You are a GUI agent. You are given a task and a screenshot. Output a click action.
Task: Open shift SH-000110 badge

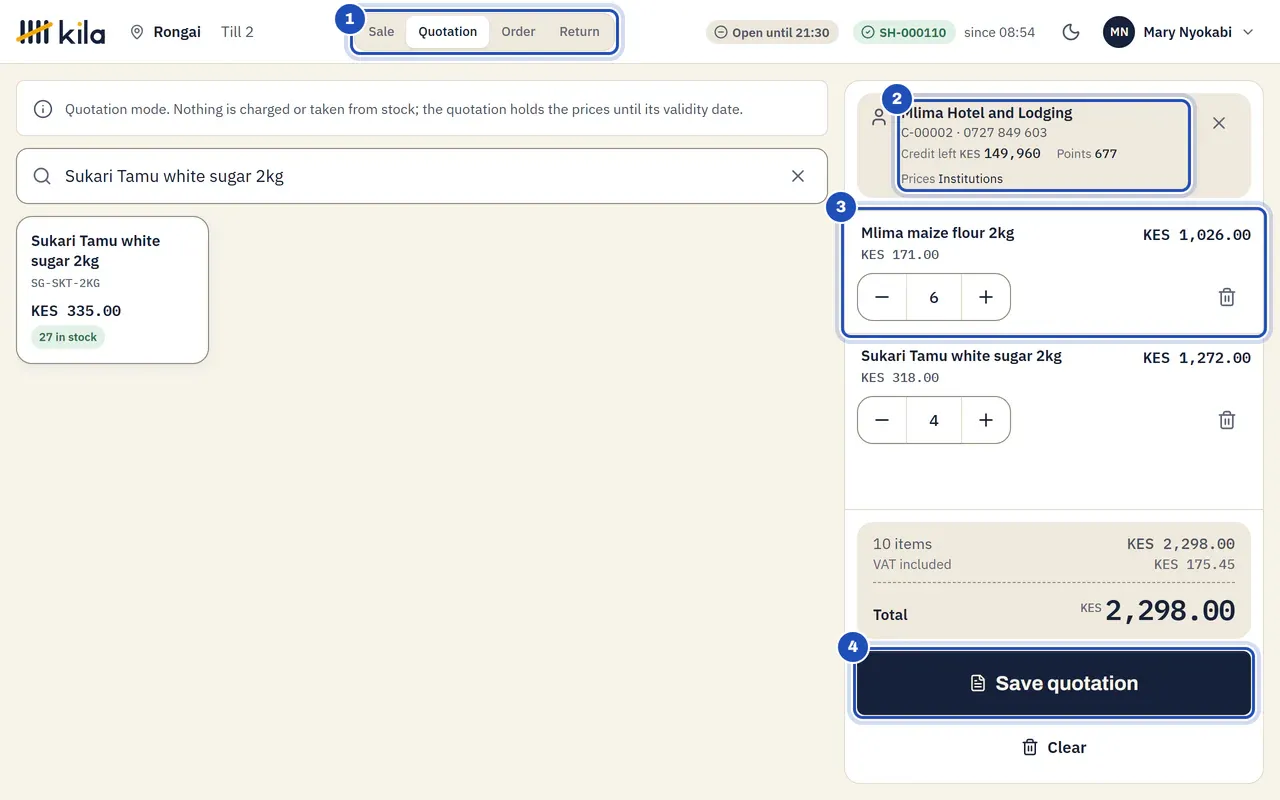[x=904, y=32]
